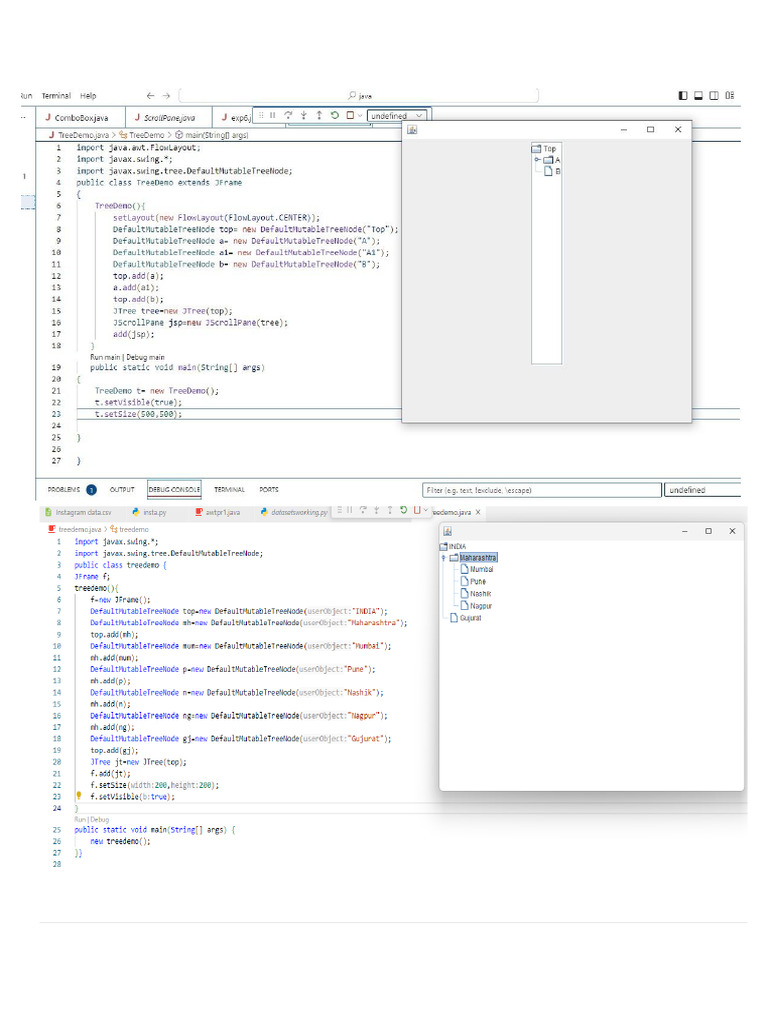Click the Step Over icon in top debug toolbar
This screenshot has height=1024, width=768.
pyautogui.click(x=288, y=116)
